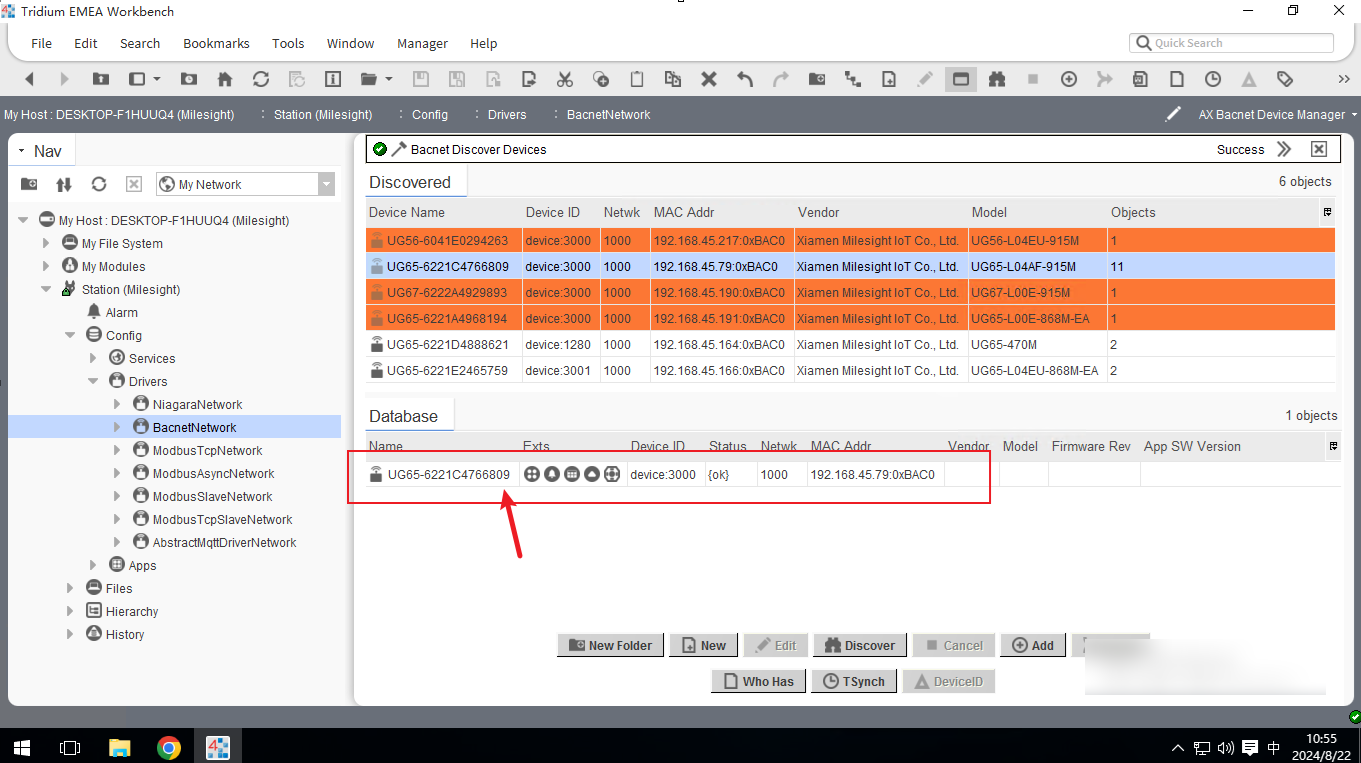1361x763 pixels.
Task: Collapse the Station (Milesight) tree node
Action: click(x=46, y=289)
